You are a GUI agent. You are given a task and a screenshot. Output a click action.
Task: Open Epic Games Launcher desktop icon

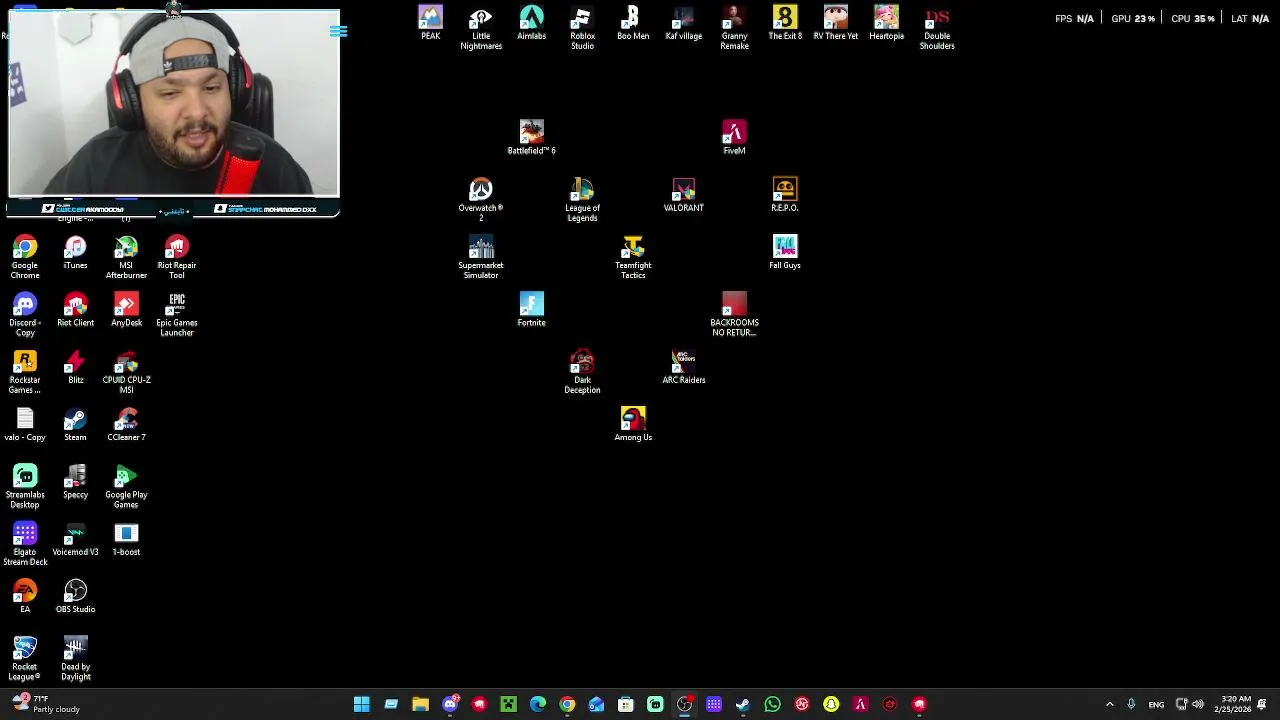pos(177,314)
